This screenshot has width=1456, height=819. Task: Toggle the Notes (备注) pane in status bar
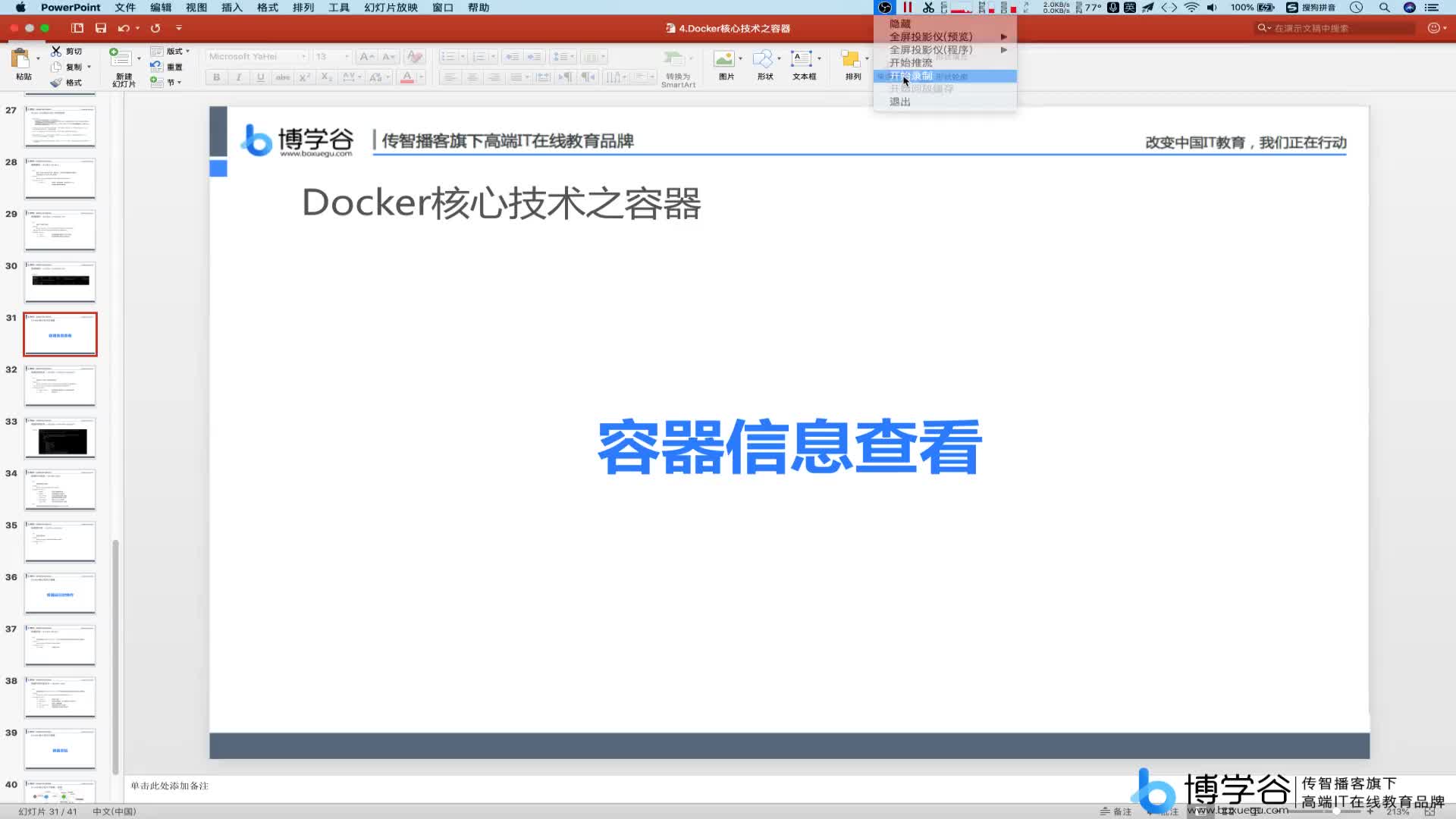pyautogui.click(x=1116, y=811)
